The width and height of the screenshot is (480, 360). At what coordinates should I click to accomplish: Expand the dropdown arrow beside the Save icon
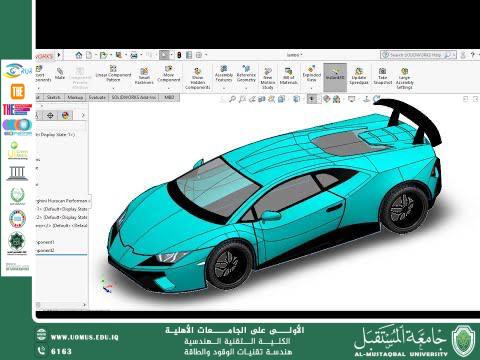click(x=126, y=55)
